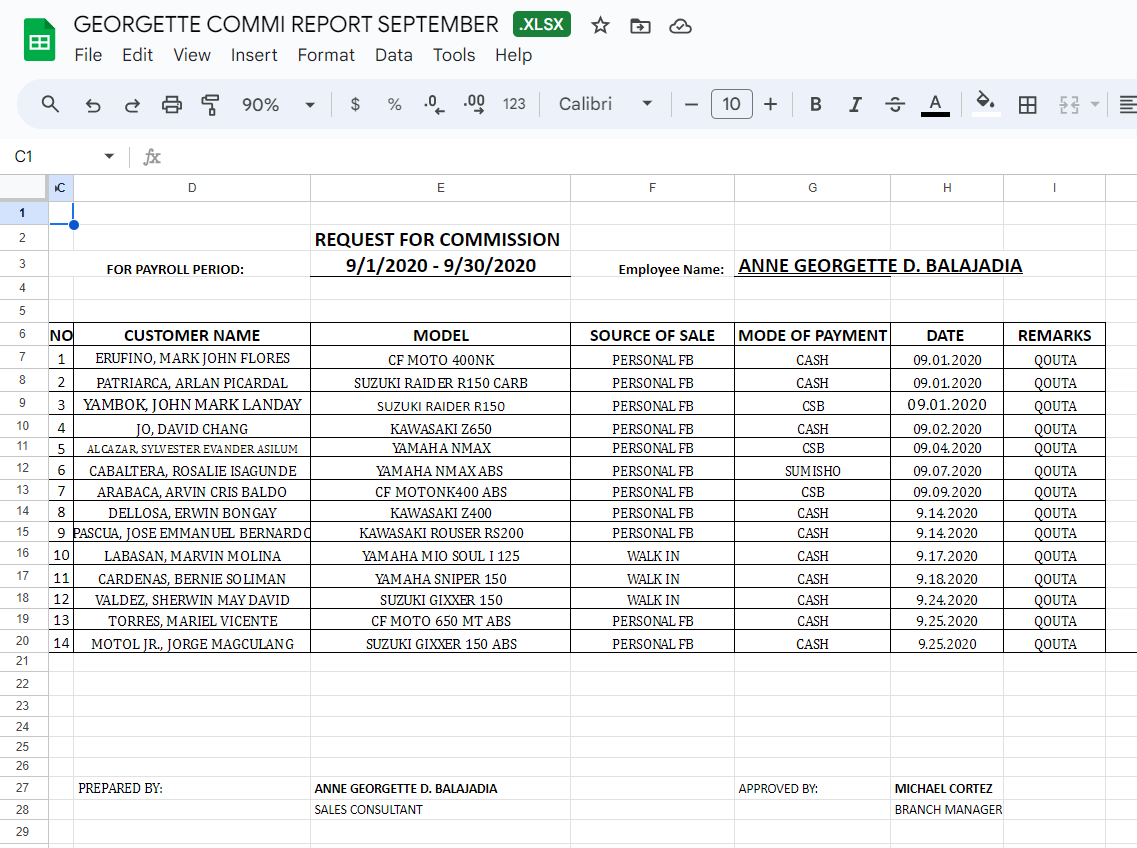This screenshot has height=848, width=1137.
Task: Click the MODE OF PAYMENT header cell
Action: tap(813, 334)
